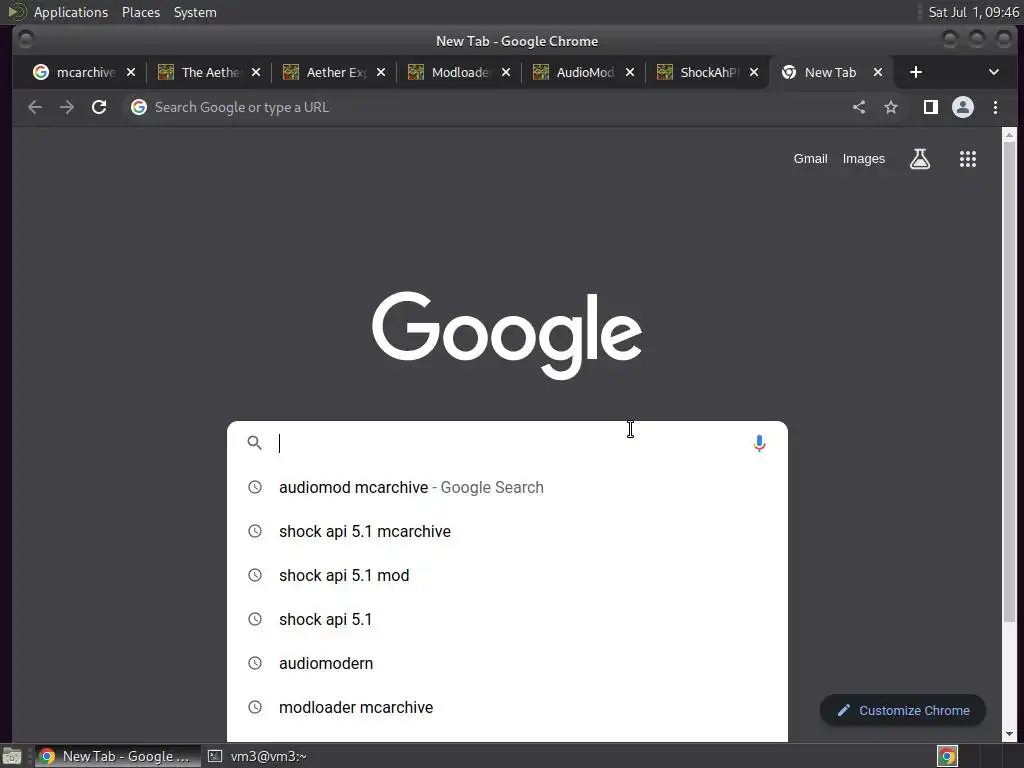Close the mcarchive tab
The width and height of the screenshot is (1024, 768).
pos(131,72)
